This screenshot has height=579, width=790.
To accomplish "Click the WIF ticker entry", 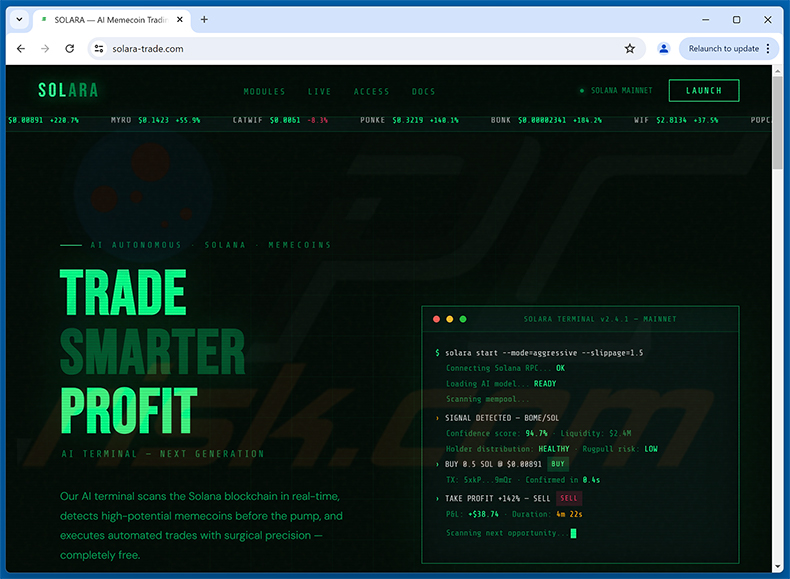I will [x=676, y=120].
